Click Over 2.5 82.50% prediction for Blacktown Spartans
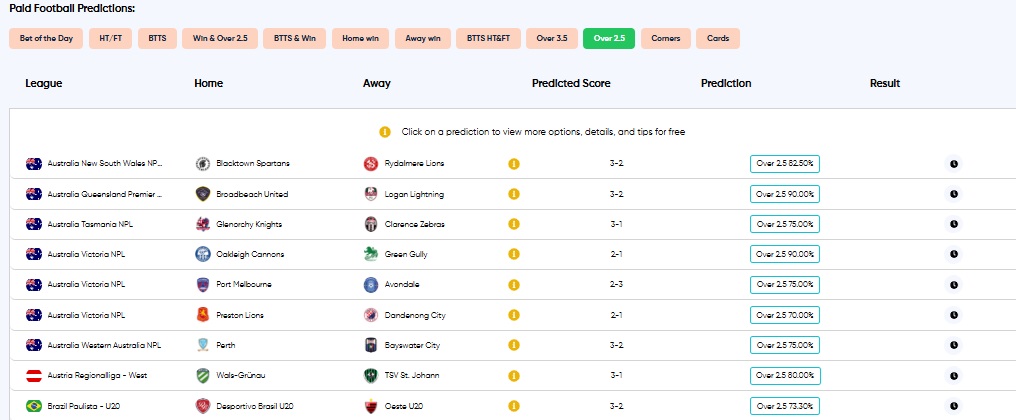This screenshot has height=420, width=1016. coord(785,163)
